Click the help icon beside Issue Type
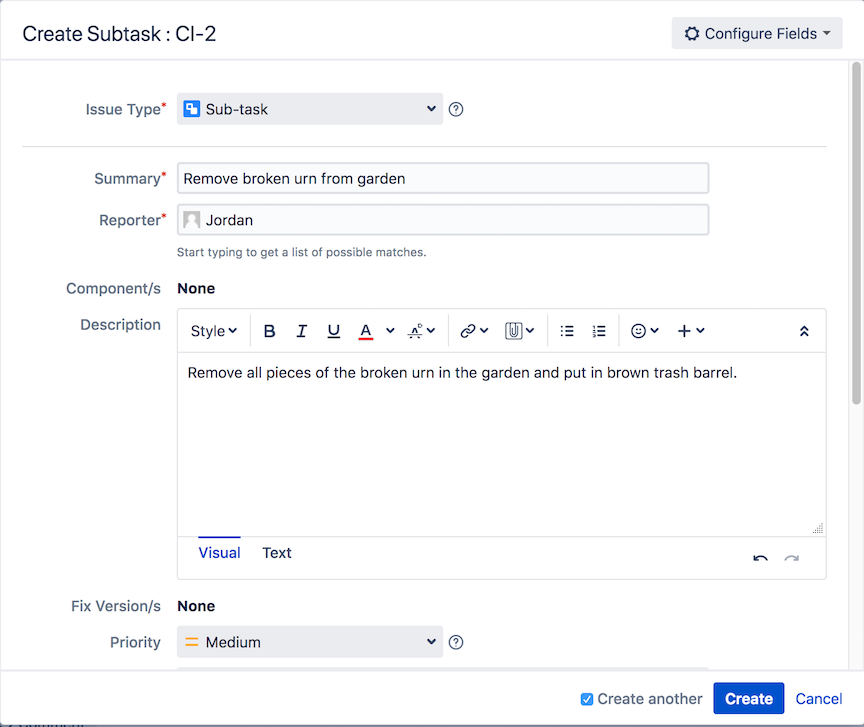The height and width of the screenshot is (727, 864). [456, 109]
